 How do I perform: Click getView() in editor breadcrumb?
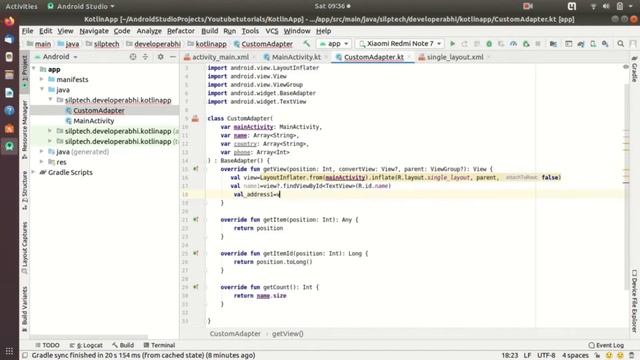288,333
